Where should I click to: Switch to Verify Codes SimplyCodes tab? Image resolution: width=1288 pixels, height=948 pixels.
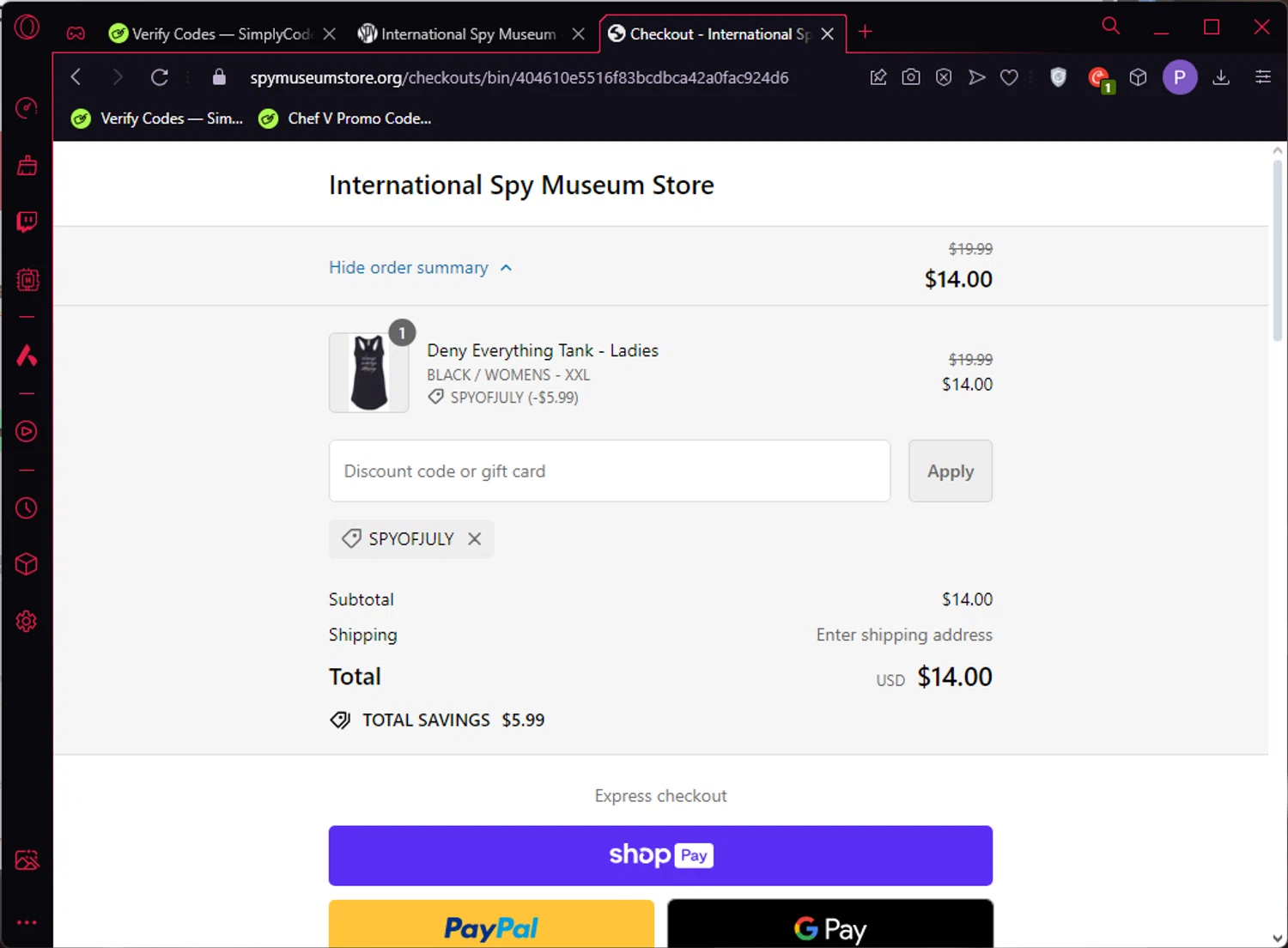[x=210, y=33]
